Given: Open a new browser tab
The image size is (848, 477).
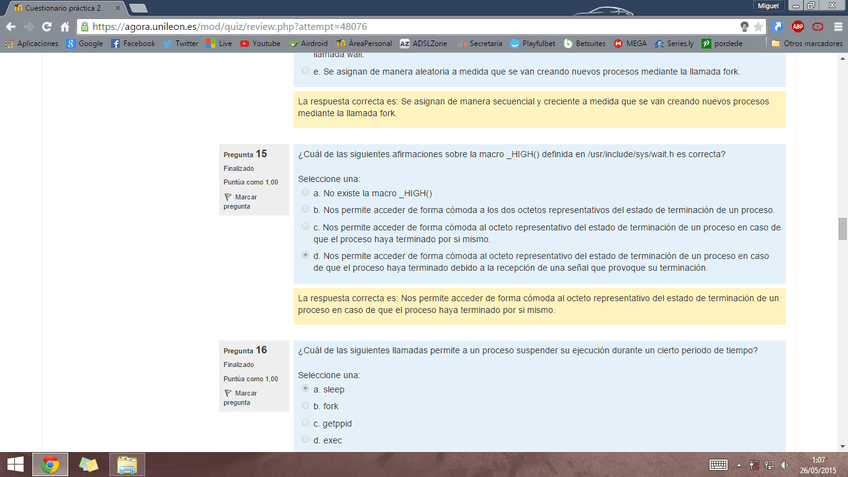Looking at the screenshot, I should [x=138, y=8].
